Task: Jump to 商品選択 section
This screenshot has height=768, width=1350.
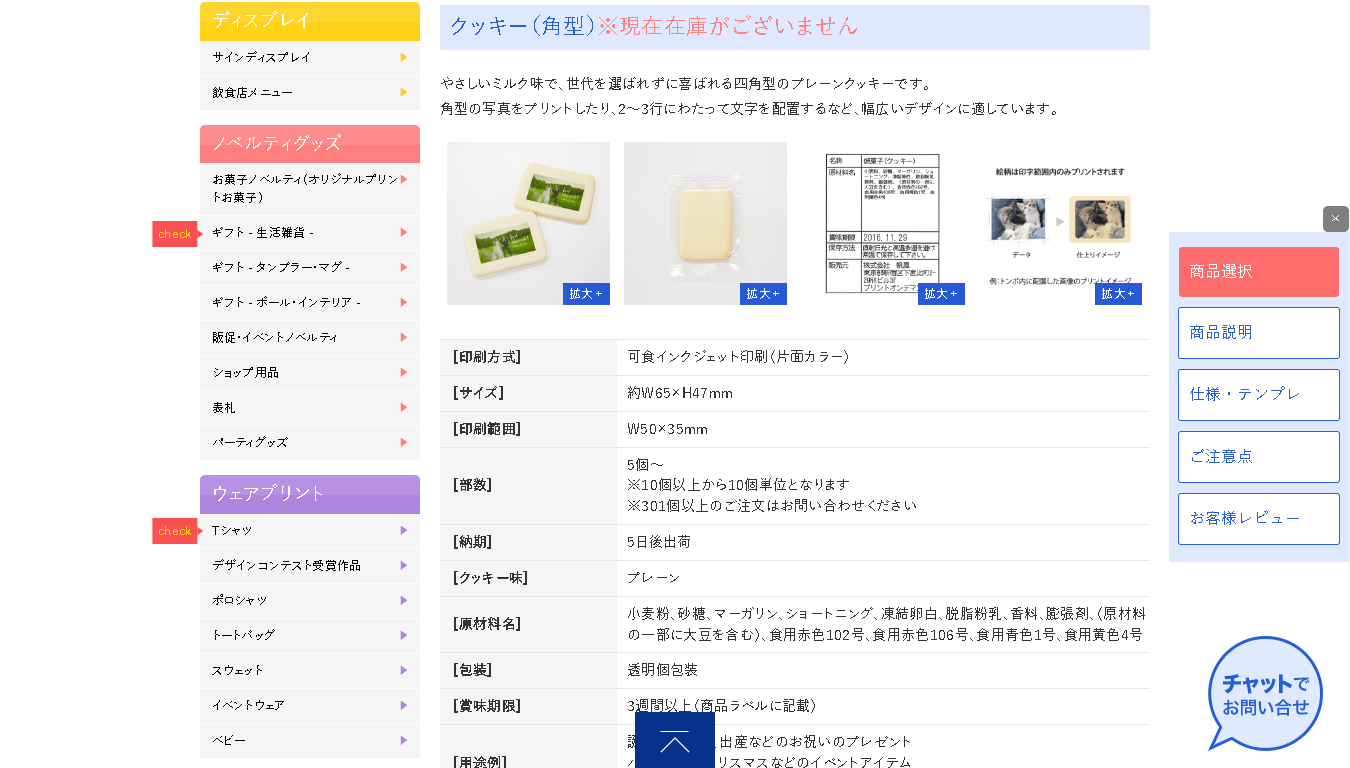Action: [1259, 272]
